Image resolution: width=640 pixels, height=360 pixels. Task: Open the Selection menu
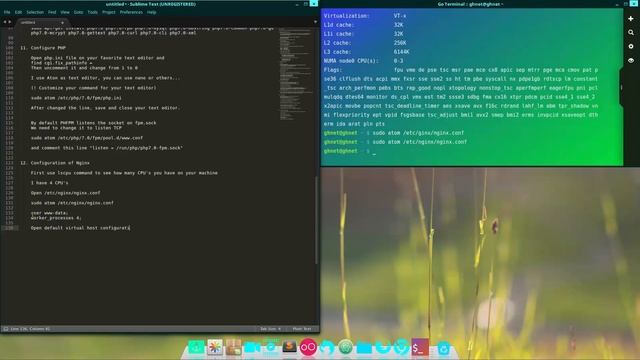tap(35, 12)
